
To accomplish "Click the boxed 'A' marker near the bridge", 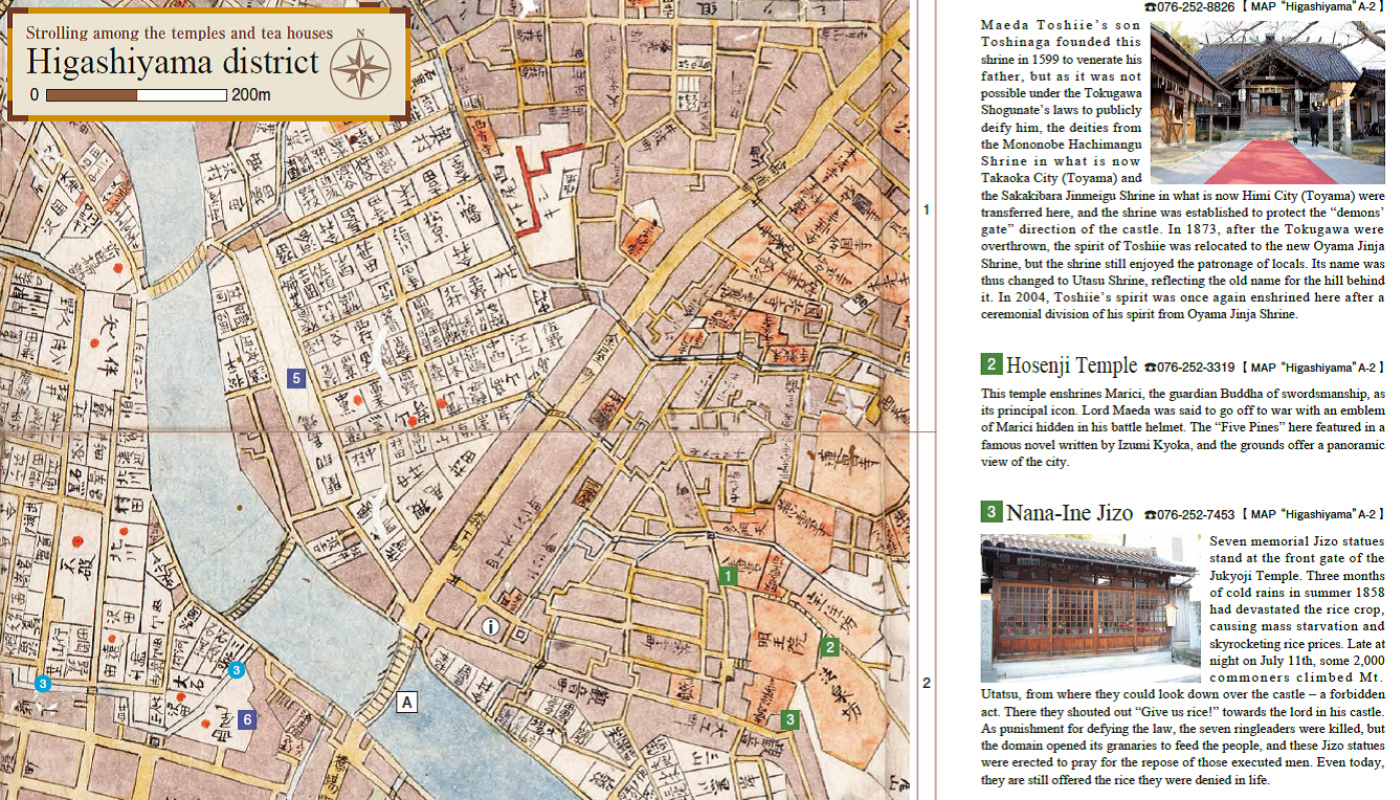I will pyautogui.click(x=407, y=702).
